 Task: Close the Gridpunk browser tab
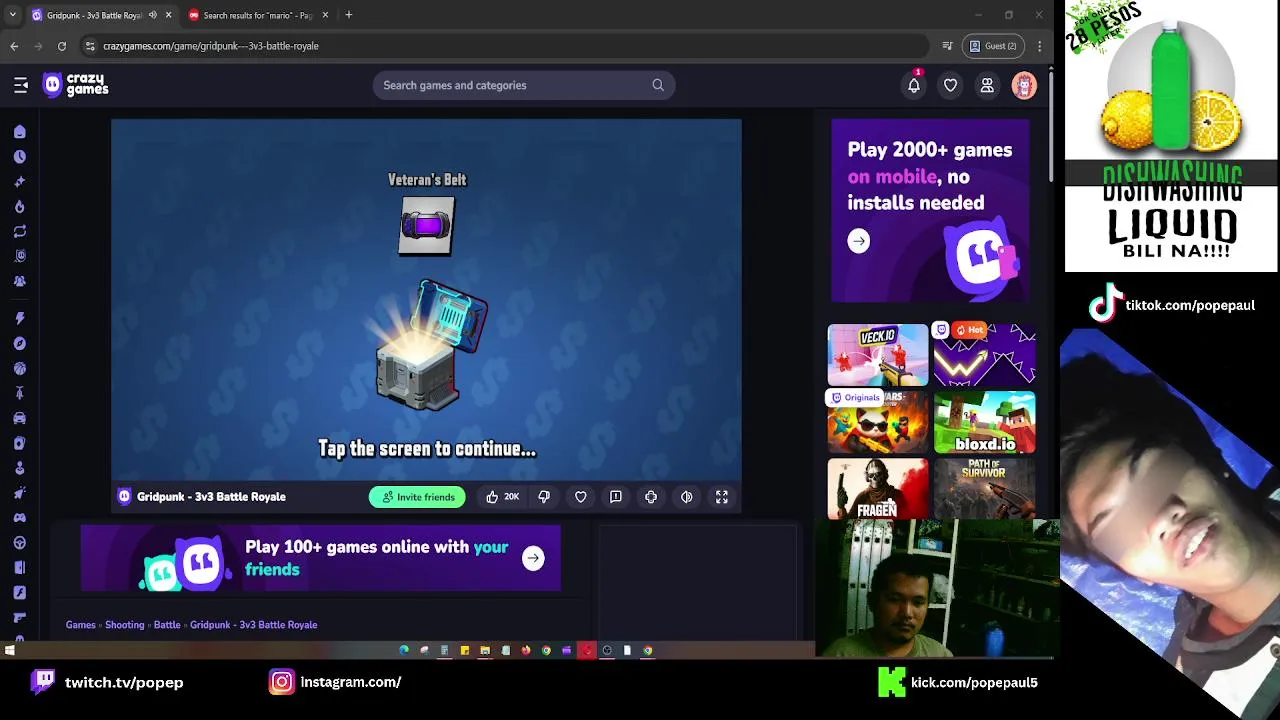point(168,15)
